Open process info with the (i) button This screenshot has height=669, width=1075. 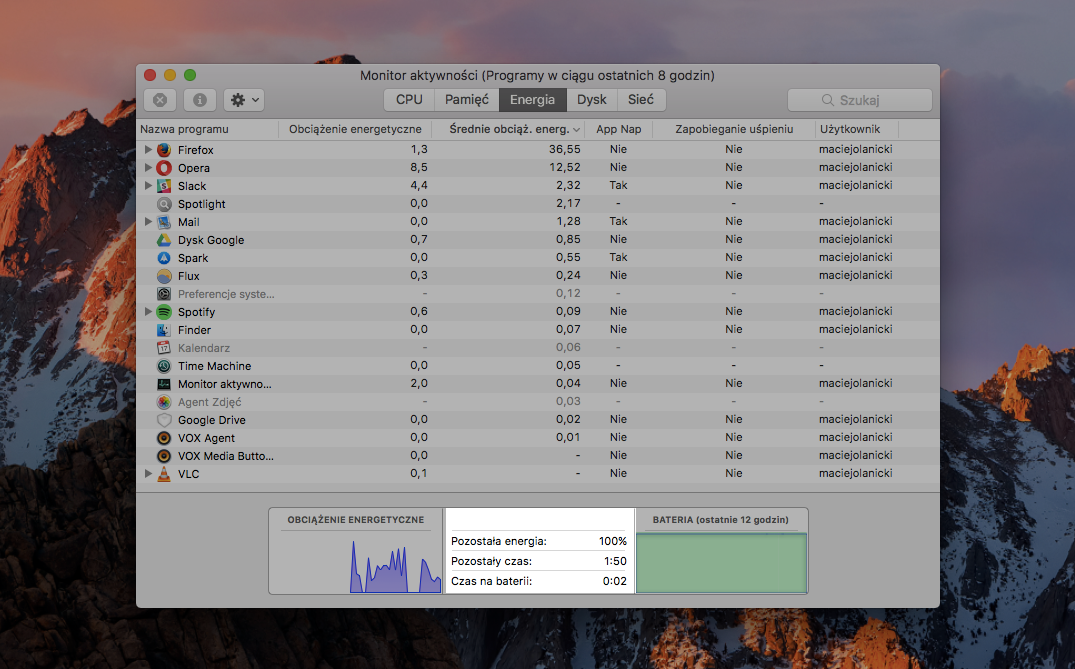coord(199,100)
